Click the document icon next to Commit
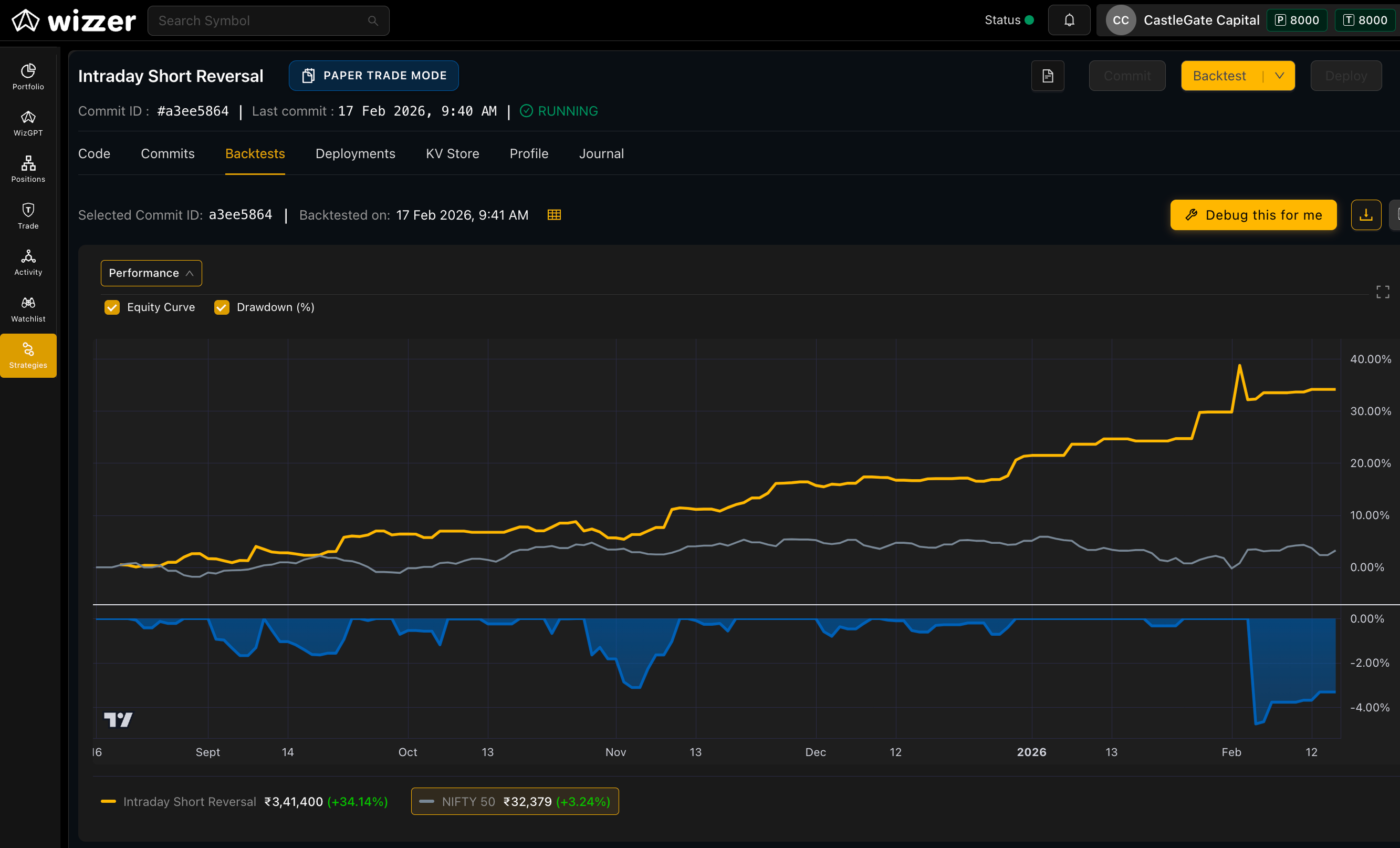1400x848 pixels. tap(1047, 76)
